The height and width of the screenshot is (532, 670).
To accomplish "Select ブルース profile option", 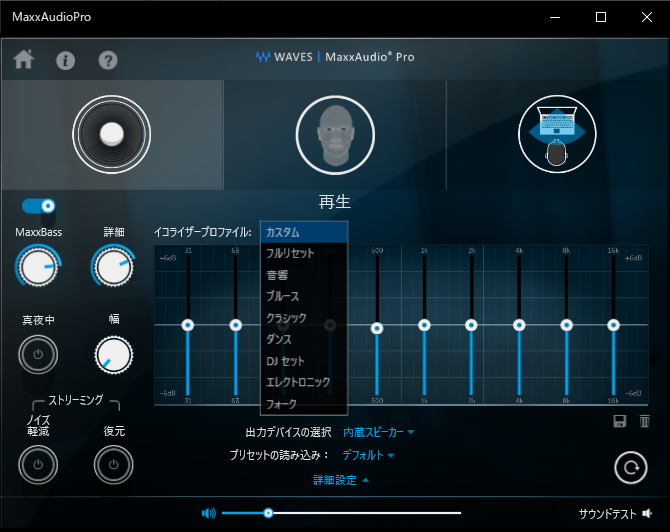I will click(304, 296).
